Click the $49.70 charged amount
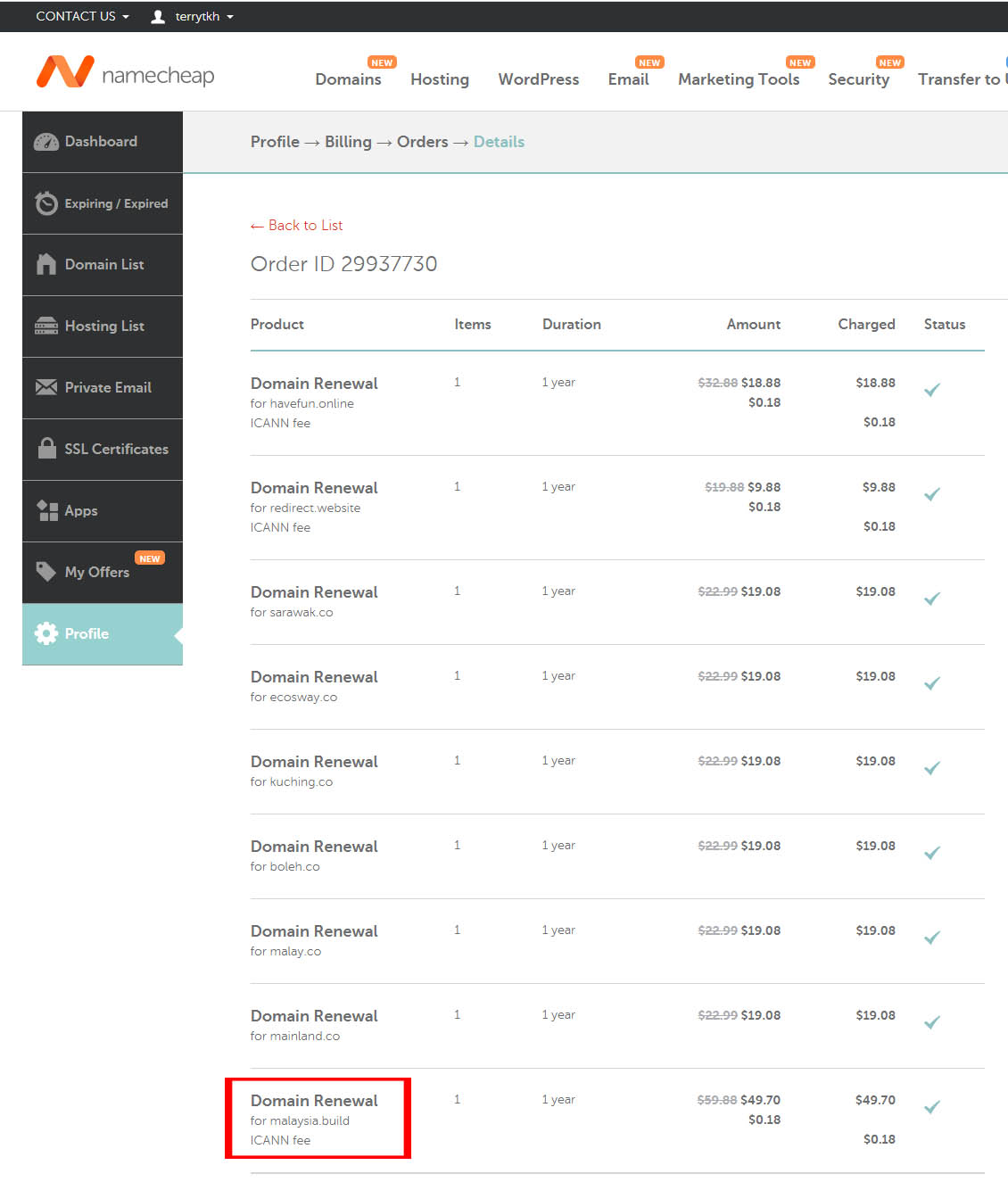1008x1182 pixels. click(x=875, y=1101)
